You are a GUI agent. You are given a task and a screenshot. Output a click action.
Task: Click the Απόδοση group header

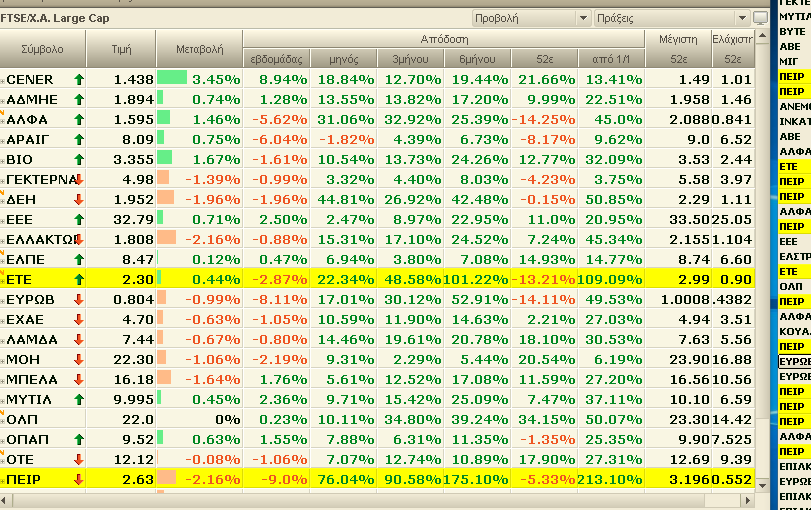[x=444, y=39]
